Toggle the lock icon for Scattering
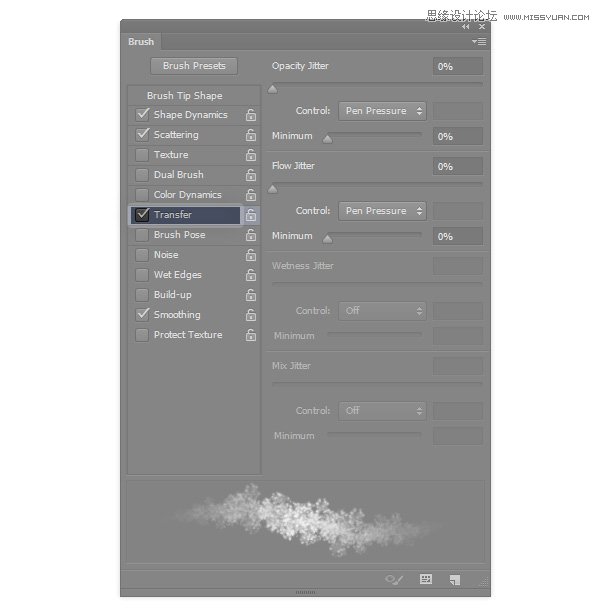Viewport: 600px width, 613px height. pos(251,135)
